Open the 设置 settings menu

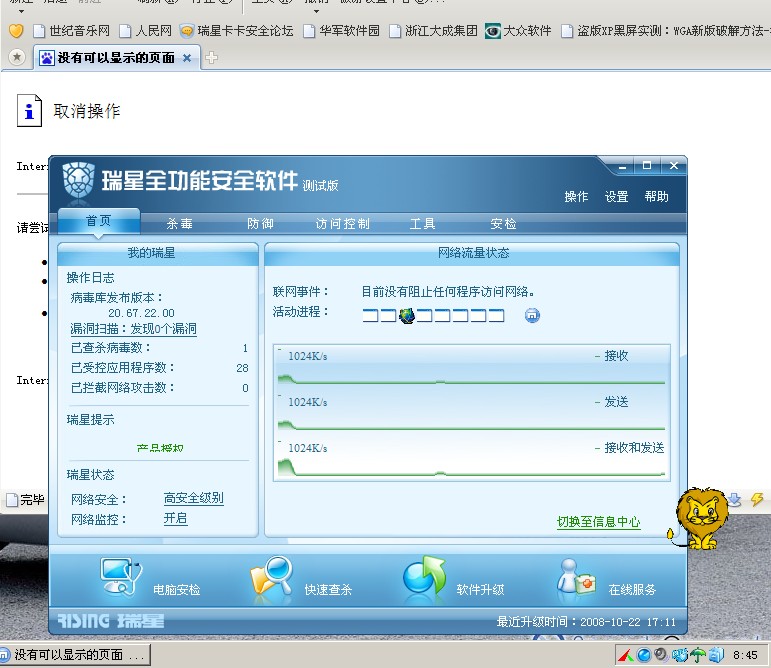point(616,197)
